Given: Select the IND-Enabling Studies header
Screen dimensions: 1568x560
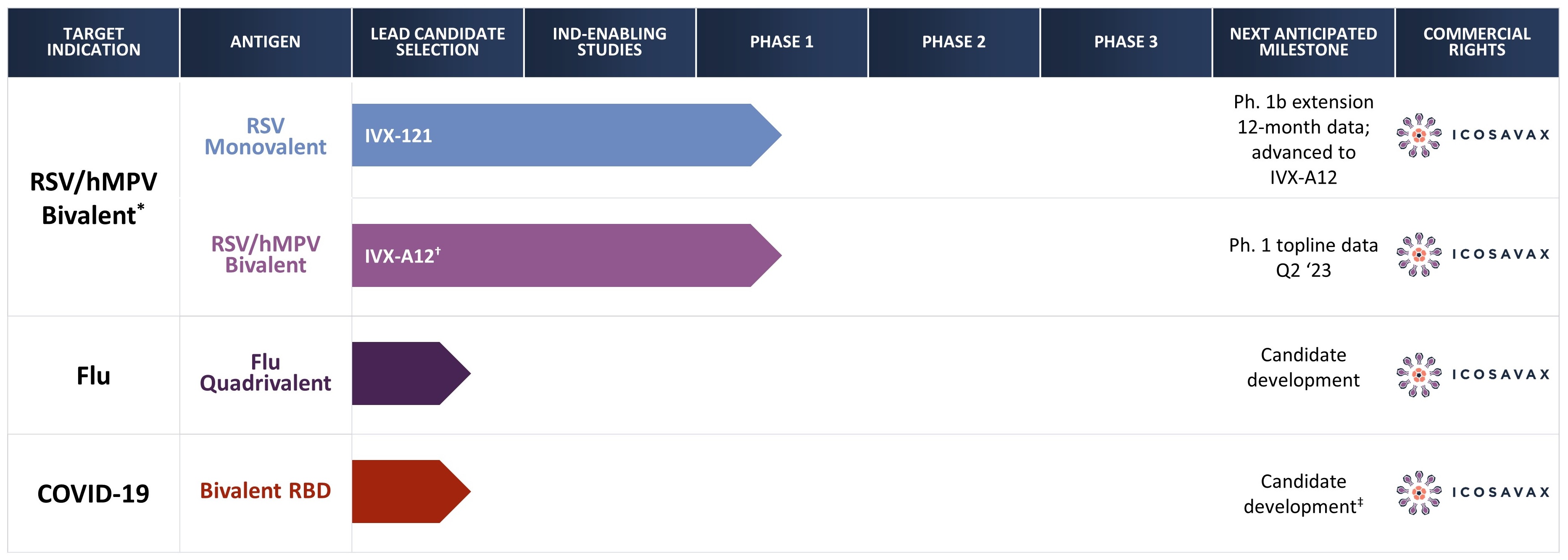Looking at the screenshot, I should [609, 42].
